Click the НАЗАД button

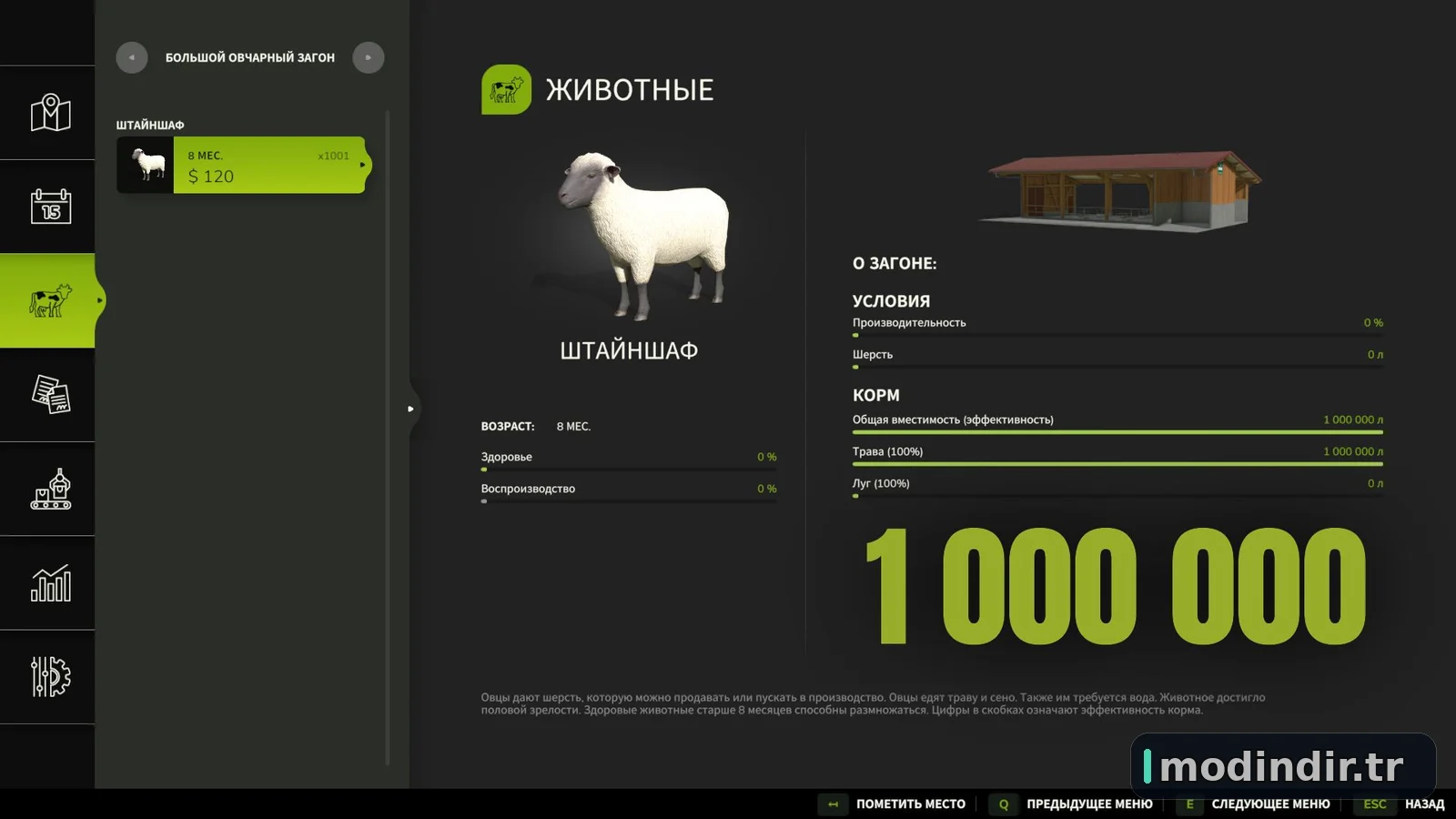point(1400,804)
